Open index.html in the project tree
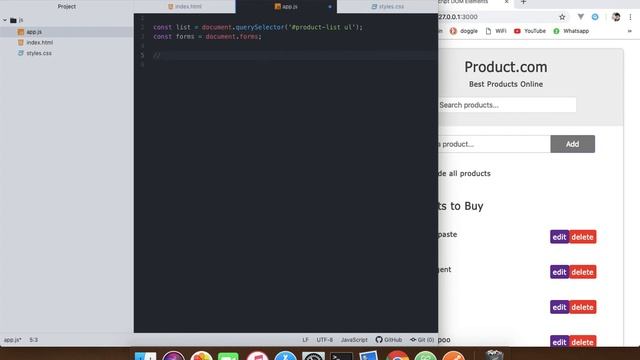Viewport: 640px width, 360px height. [40, 42]
